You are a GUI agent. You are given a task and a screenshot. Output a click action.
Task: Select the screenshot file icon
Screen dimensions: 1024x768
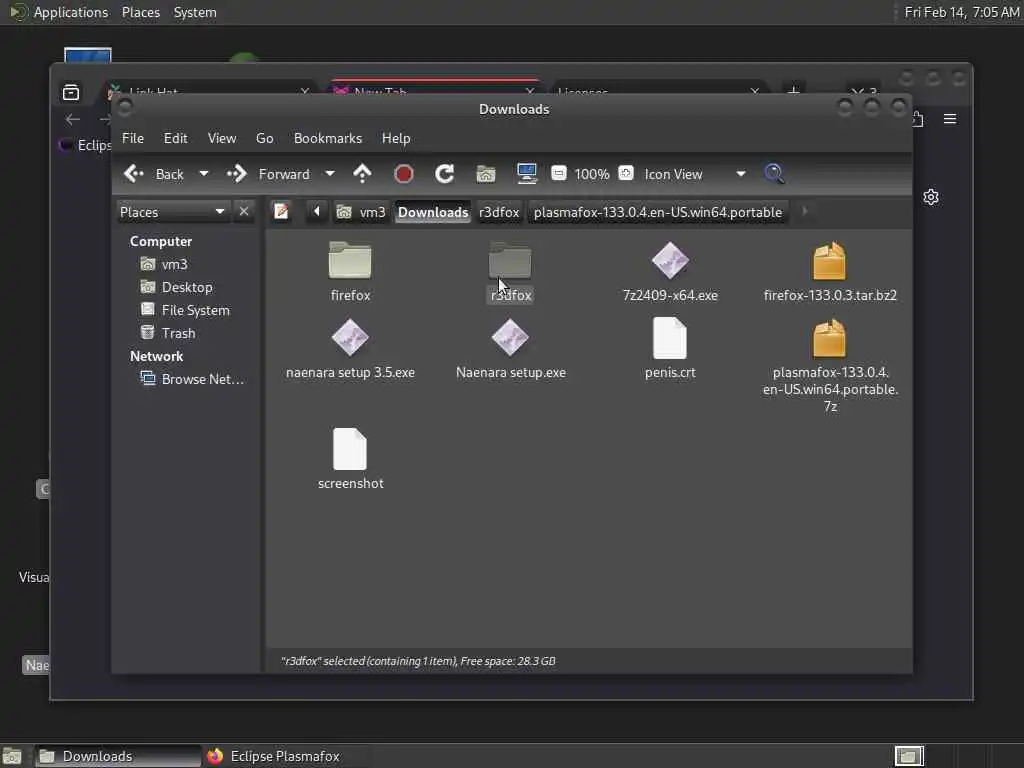point(350,449)
